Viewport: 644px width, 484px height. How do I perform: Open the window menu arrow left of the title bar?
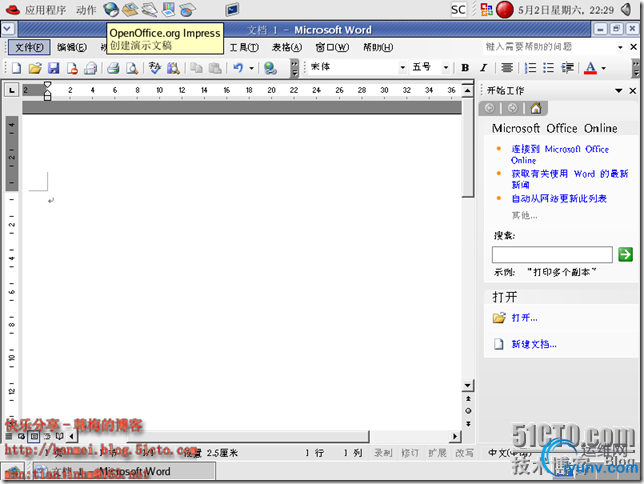coord(8,29)
